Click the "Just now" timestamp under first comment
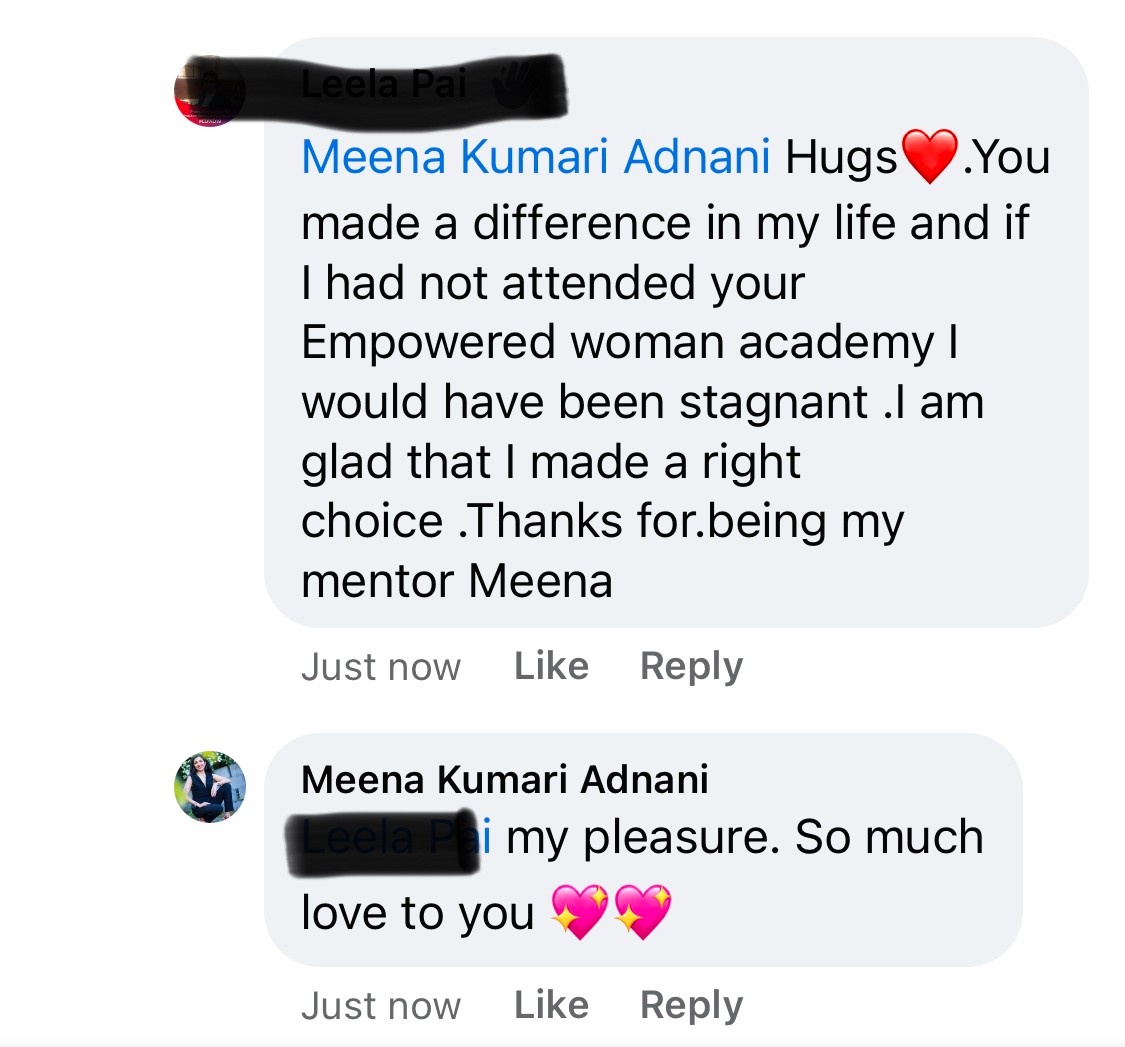The height and width of the screenshot is (1047, 1125). point(381,667)
